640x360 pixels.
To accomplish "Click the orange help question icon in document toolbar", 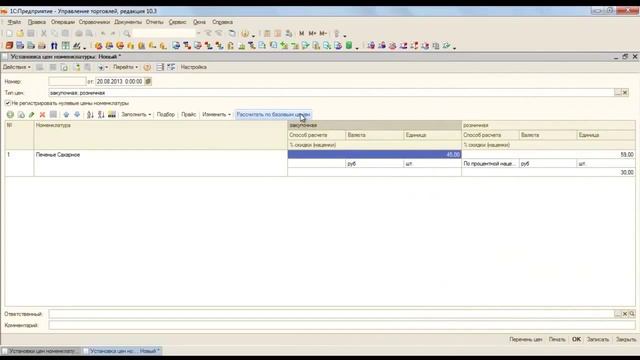I will (x=147, y=67).
